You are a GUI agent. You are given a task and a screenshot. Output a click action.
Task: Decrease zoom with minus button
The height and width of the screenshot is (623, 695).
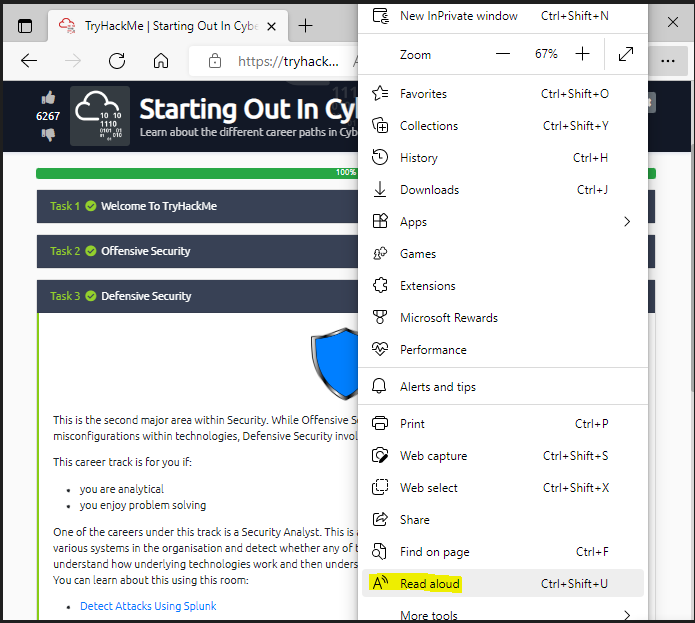[503, 54]
